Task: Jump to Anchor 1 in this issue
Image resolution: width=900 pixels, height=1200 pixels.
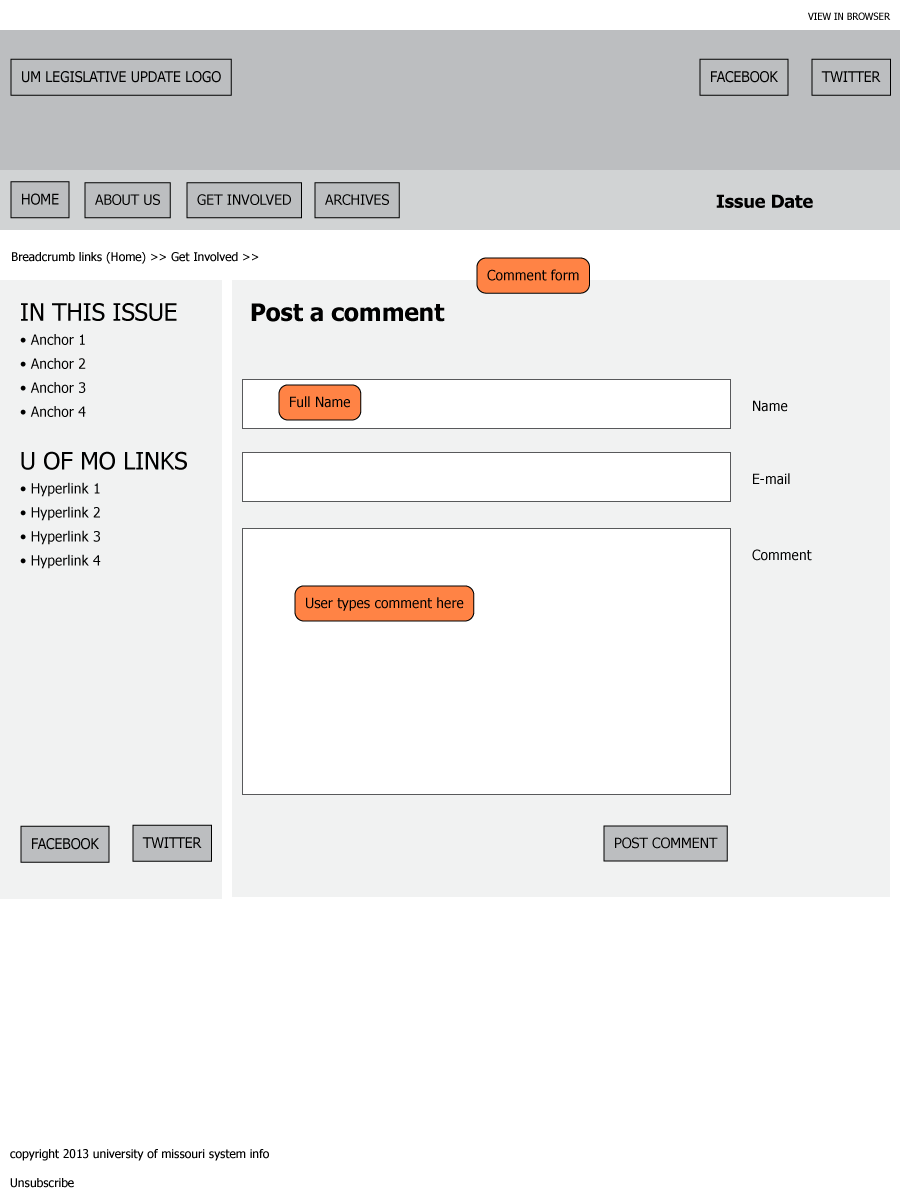Action: pyautogui.click(x=58, y=340)
